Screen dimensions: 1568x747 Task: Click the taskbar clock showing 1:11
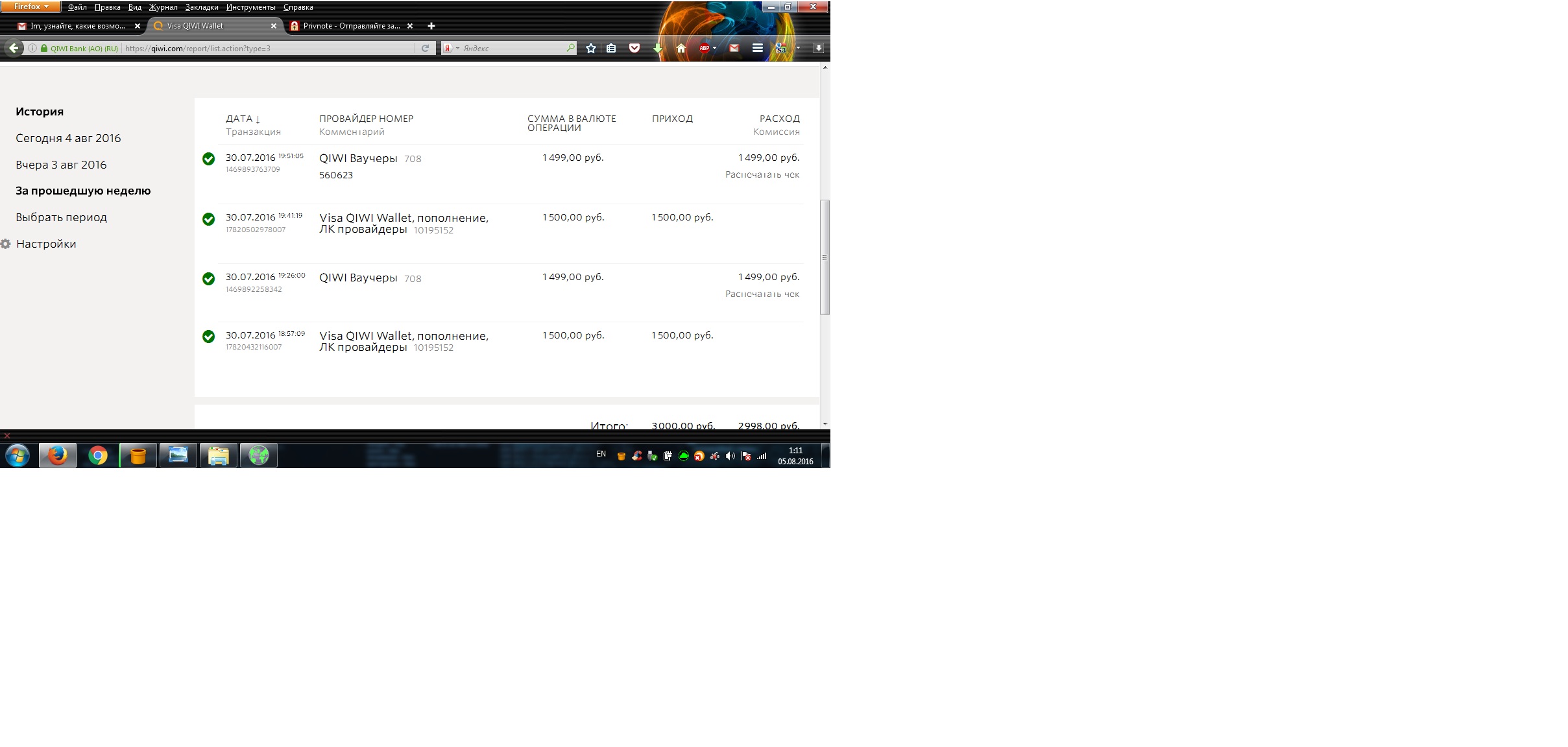795,456
